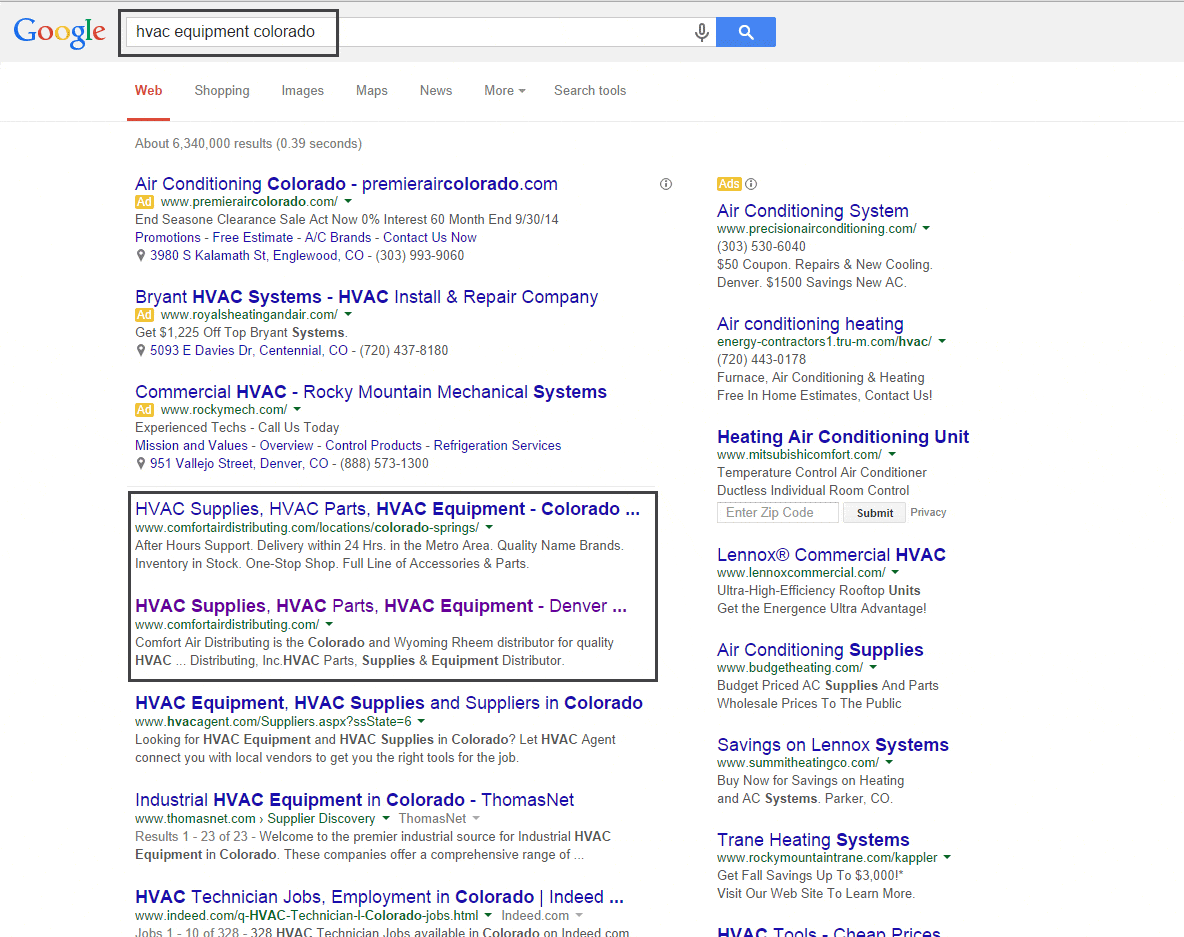
Task: Open dropdown beside hvacagent.com URL
Action: coord(421,721)
